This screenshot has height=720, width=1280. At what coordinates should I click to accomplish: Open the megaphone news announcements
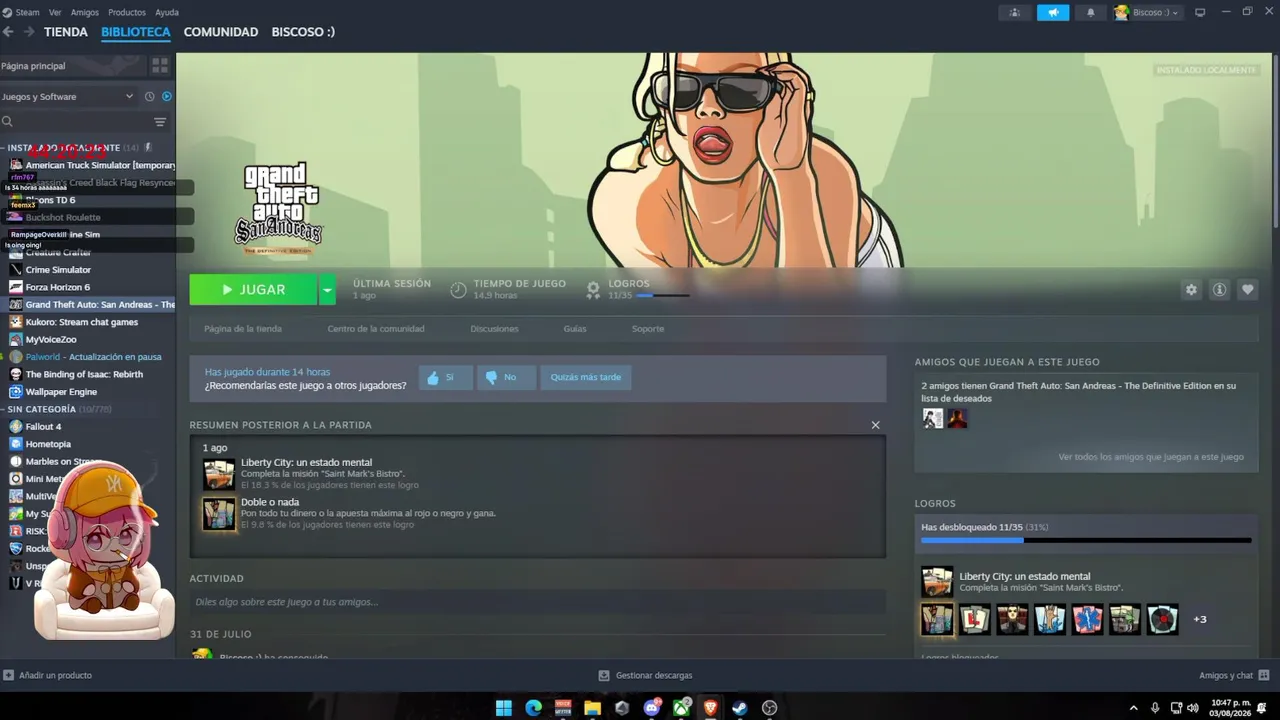coord(1052,12)
